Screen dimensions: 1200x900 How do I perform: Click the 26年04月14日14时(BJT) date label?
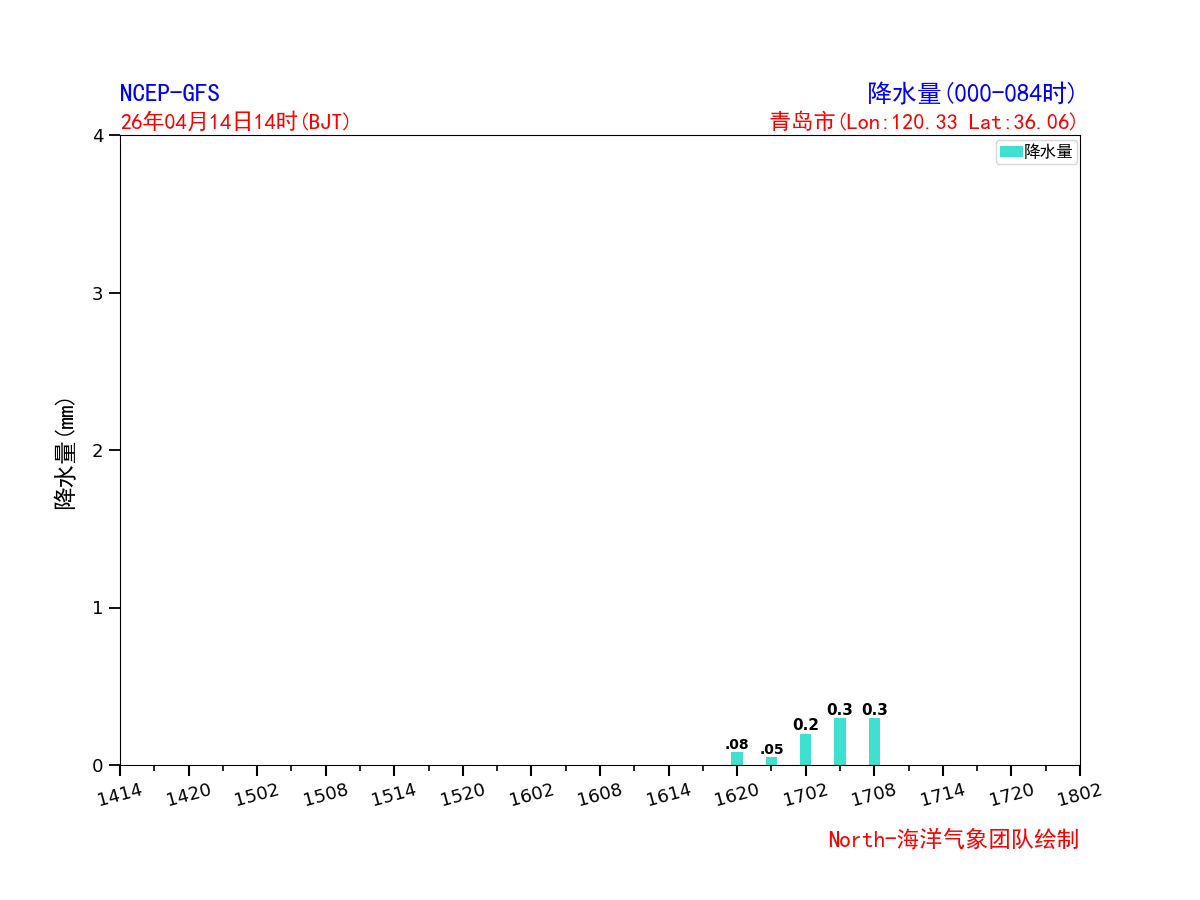point(235,122)
